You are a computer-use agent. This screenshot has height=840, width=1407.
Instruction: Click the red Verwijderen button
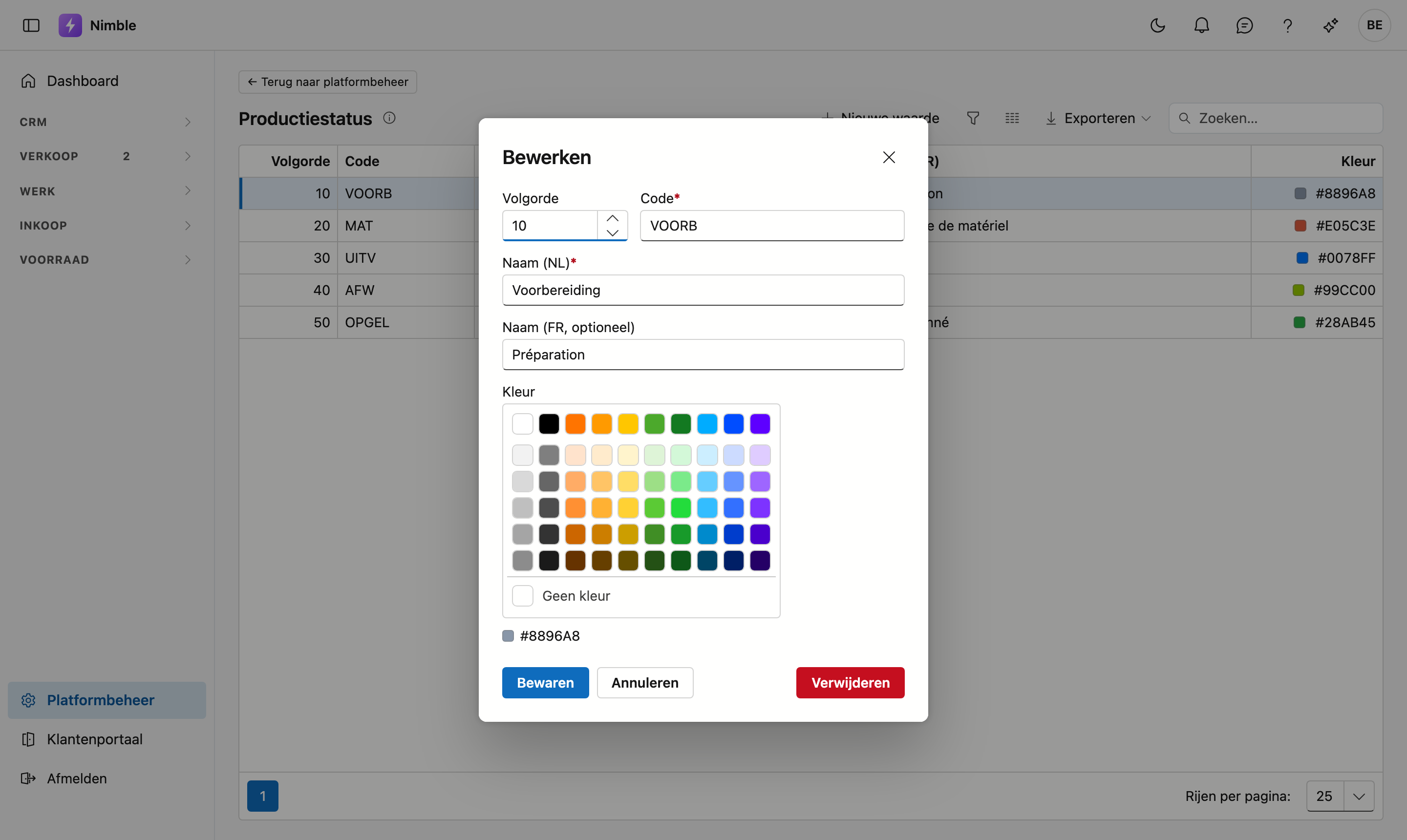pos(851,683)
